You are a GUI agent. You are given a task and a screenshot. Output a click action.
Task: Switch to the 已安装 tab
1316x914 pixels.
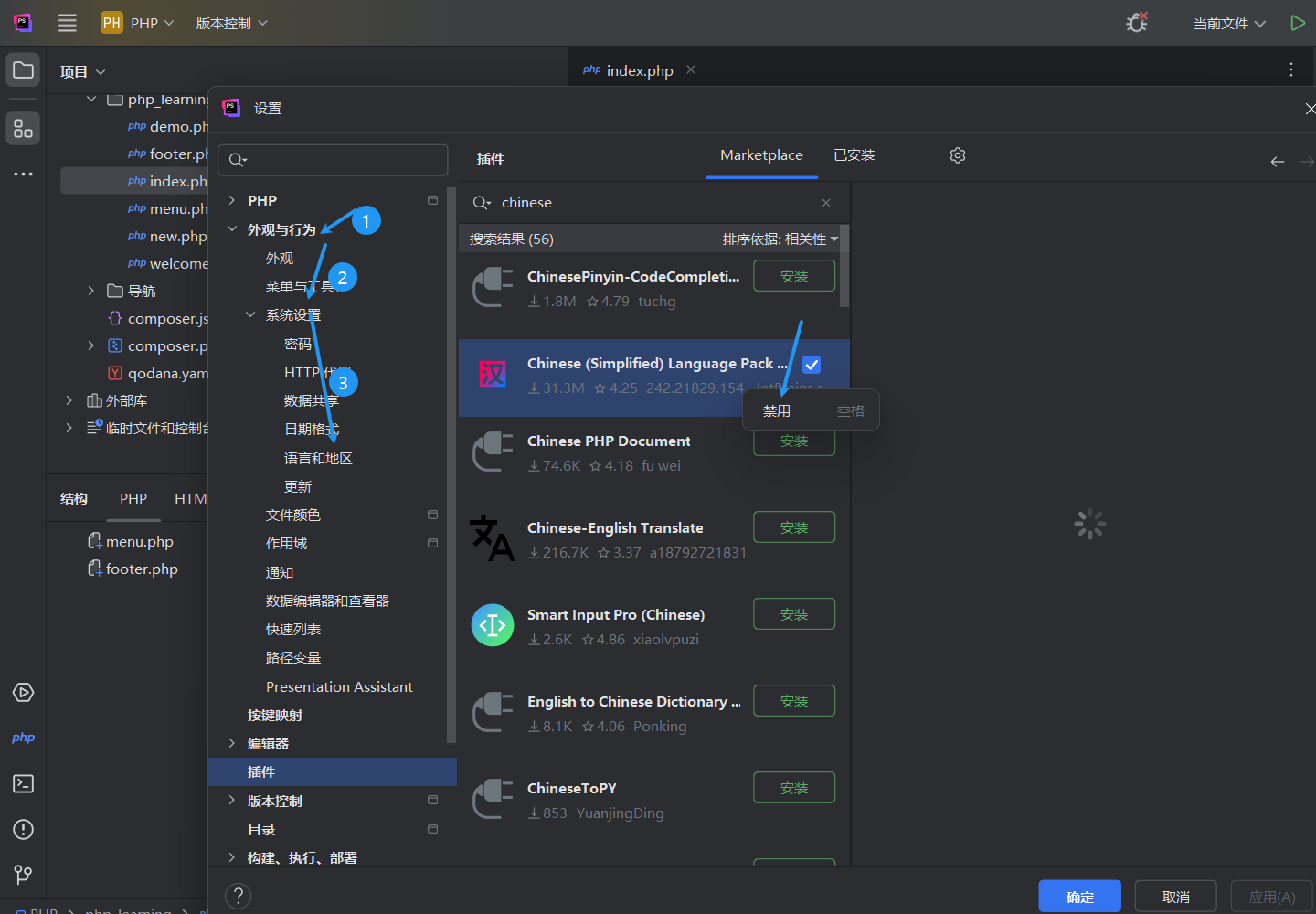(854, 155)
